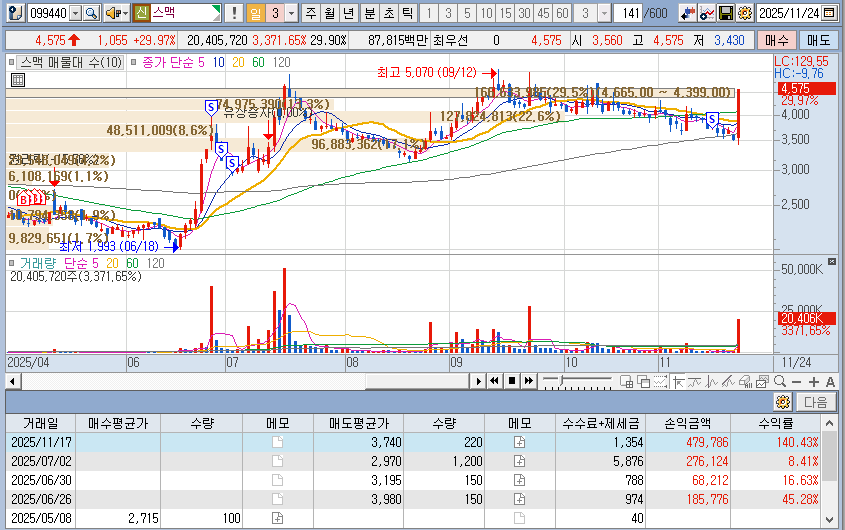Adjust the chart zoom slider handle
This screenshot has height=530, width=845.
[562, 381]
